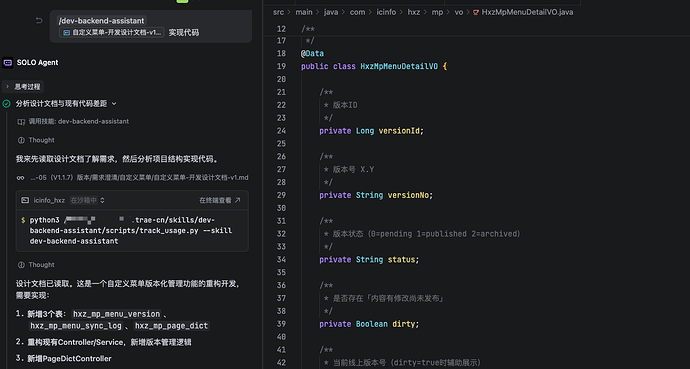Click the link icon beside the design doc path

21,178
